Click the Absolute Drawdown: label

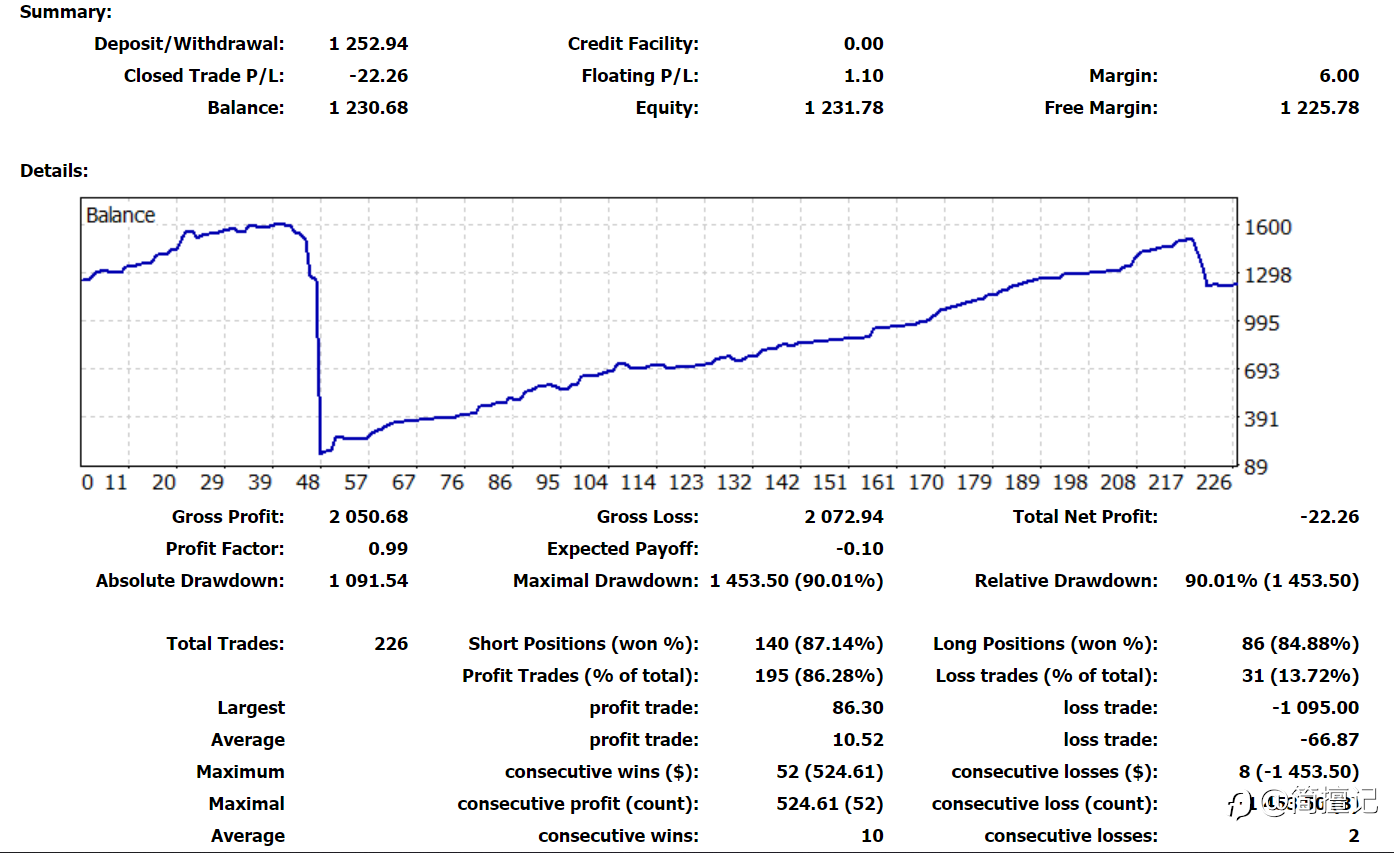pos(190,581)
